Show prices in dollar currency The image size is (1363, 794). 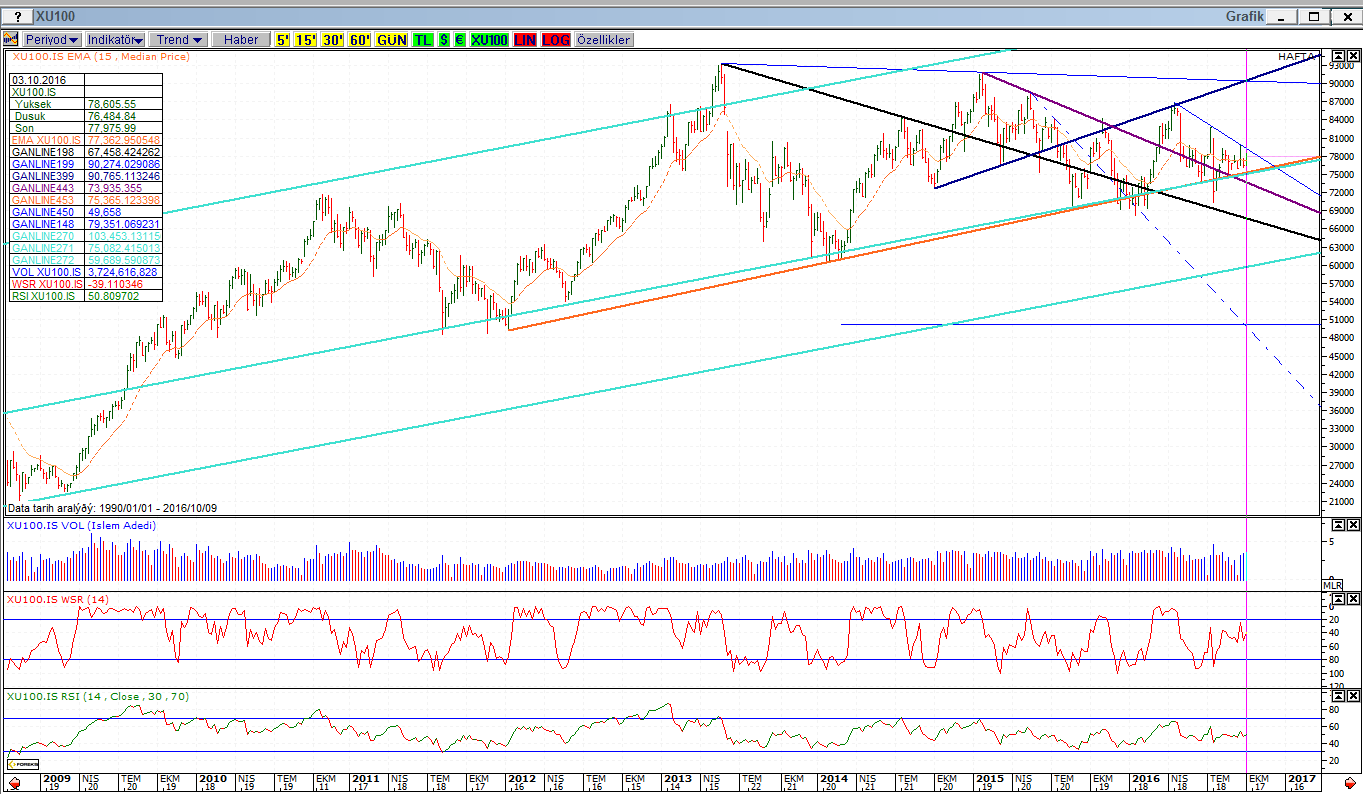coord(444,40)
